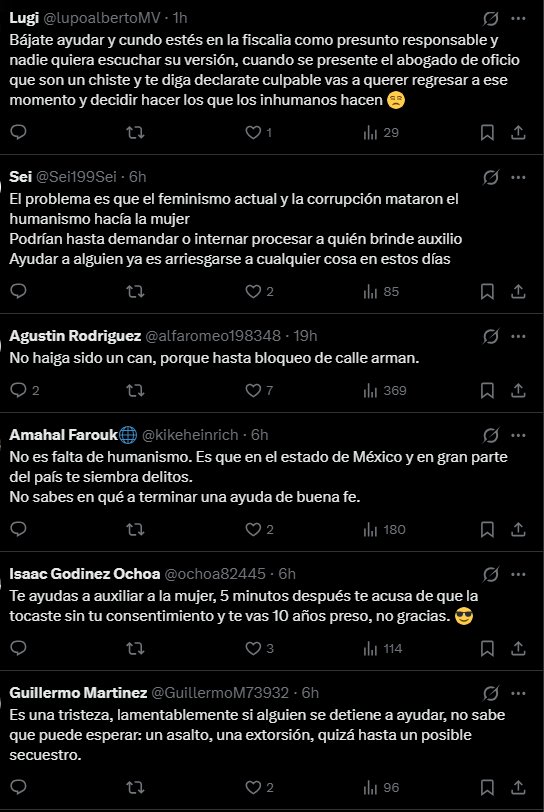Open more options on Guillermo Martinez's tweet
Viewport: 544px width, 812px height.
(518, 693)
